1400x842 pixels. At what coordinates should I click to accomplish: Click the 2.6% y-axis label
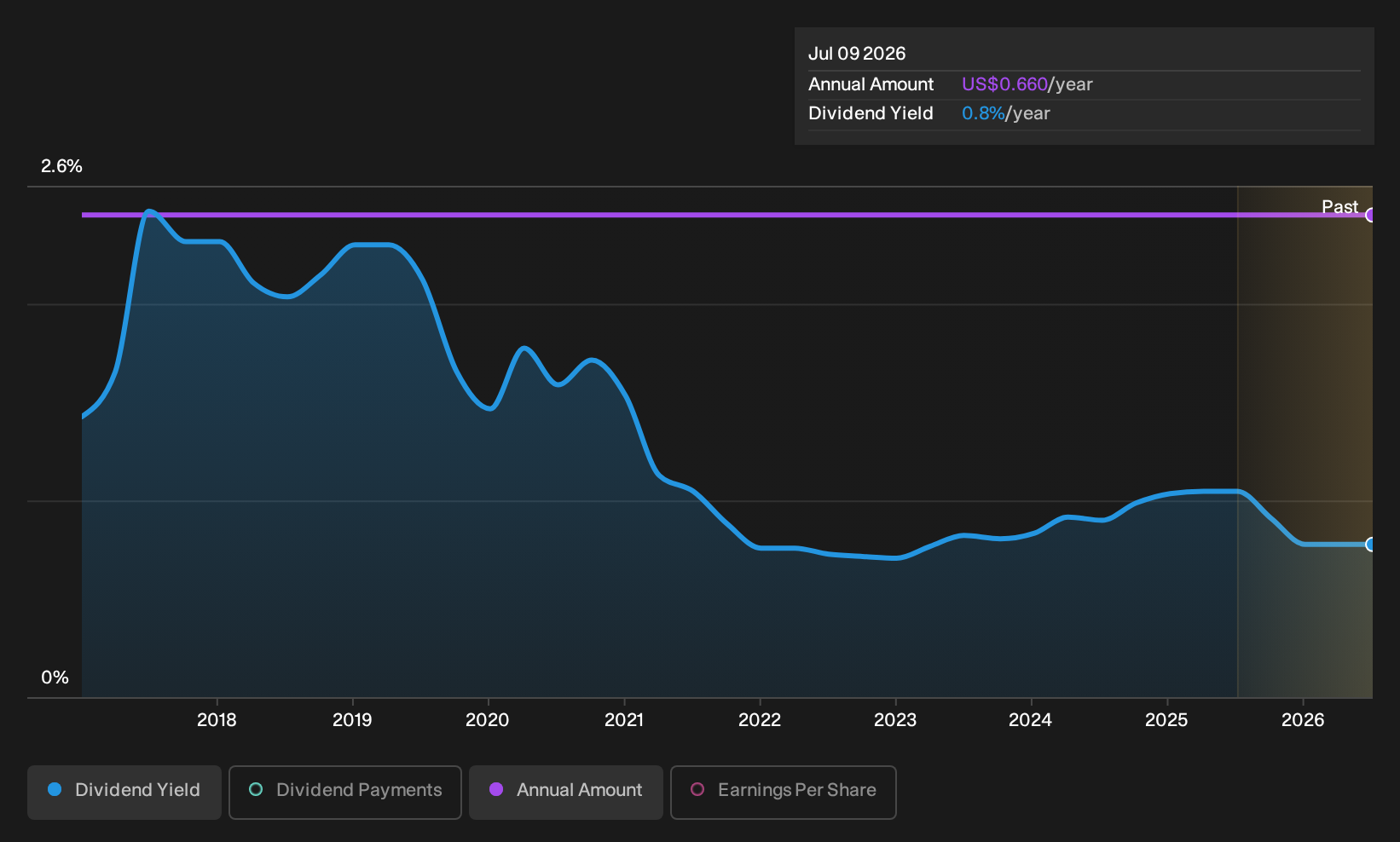coord(61,166)
